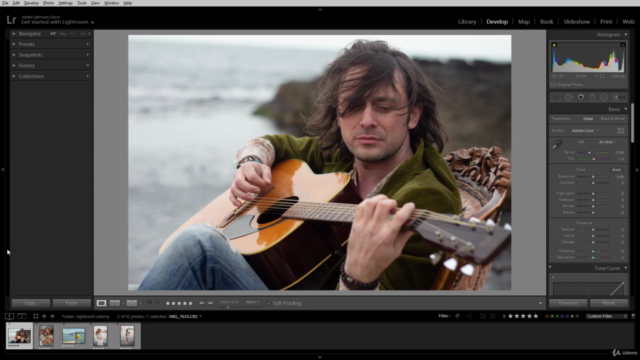The width and height of the screenshot is (640, 360).
Task: Filter by rejected photos flag
Action: coord(470,316)
